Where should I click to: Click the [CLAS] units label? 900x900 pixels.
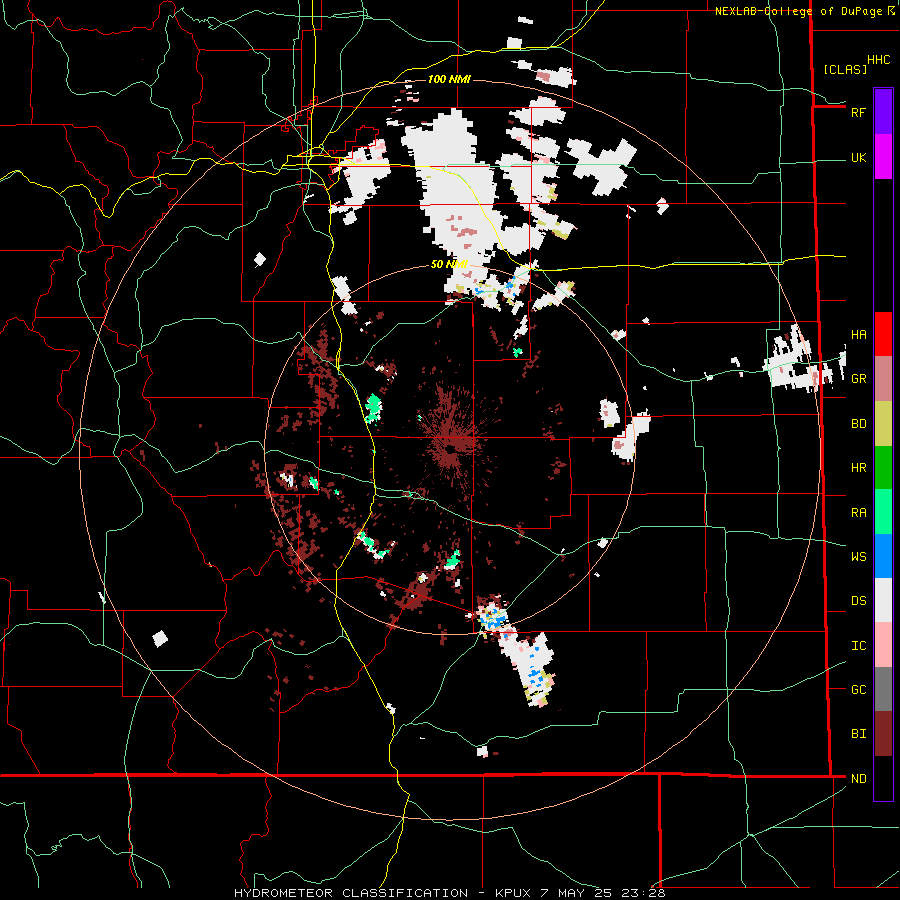(845, 69)
